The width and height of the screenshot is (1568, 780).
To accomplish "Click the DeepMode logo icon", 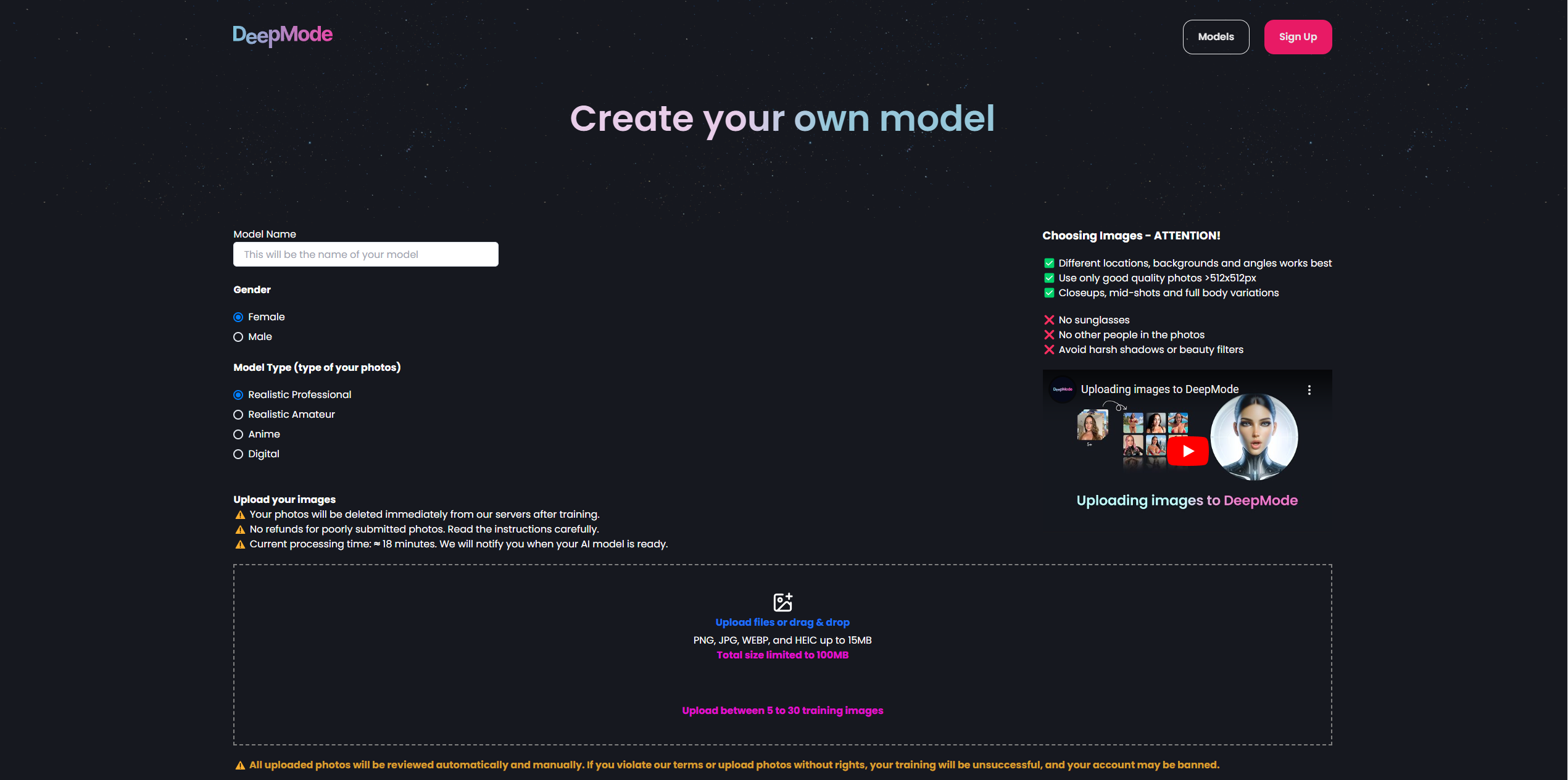I will [x=283, y=35].
